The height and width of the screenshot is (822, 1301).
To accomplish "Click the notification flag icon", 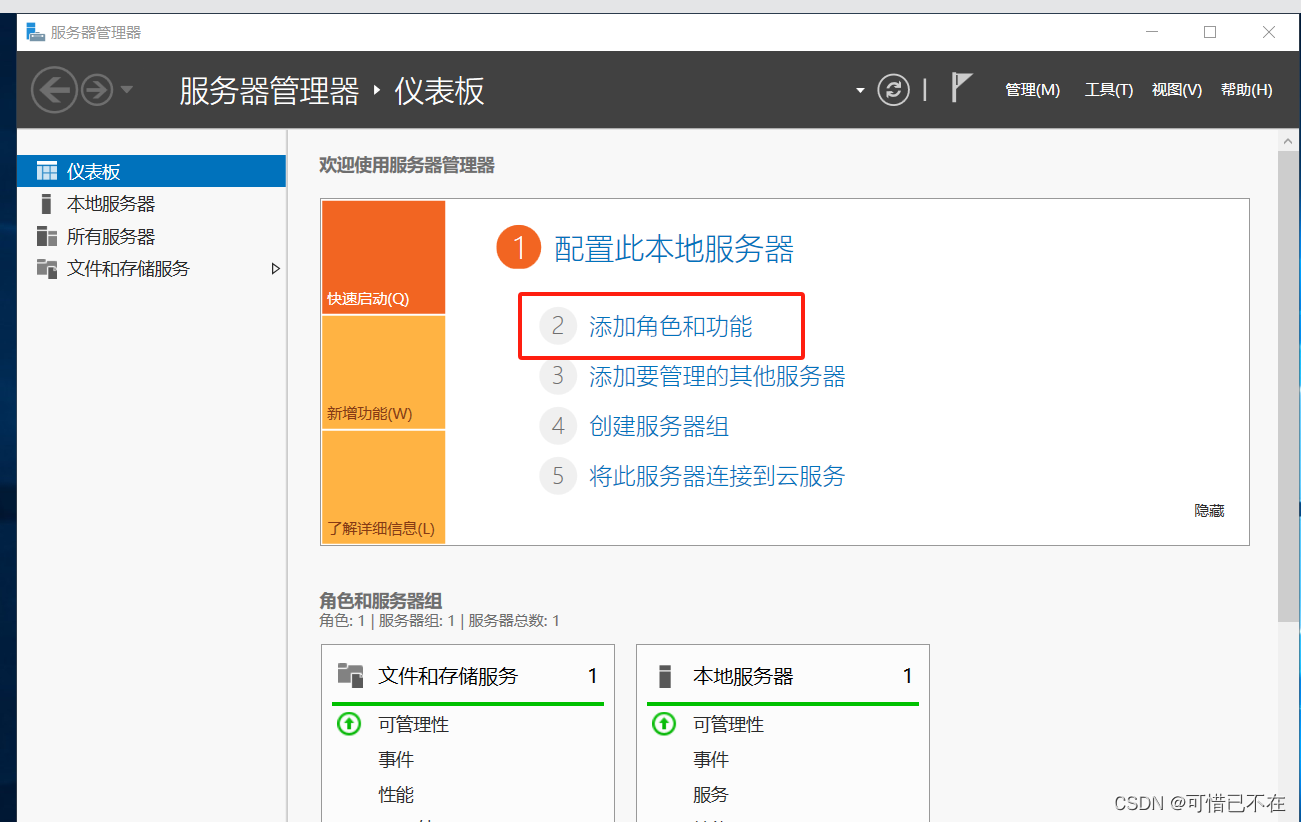I will click(x=959, y=88).
